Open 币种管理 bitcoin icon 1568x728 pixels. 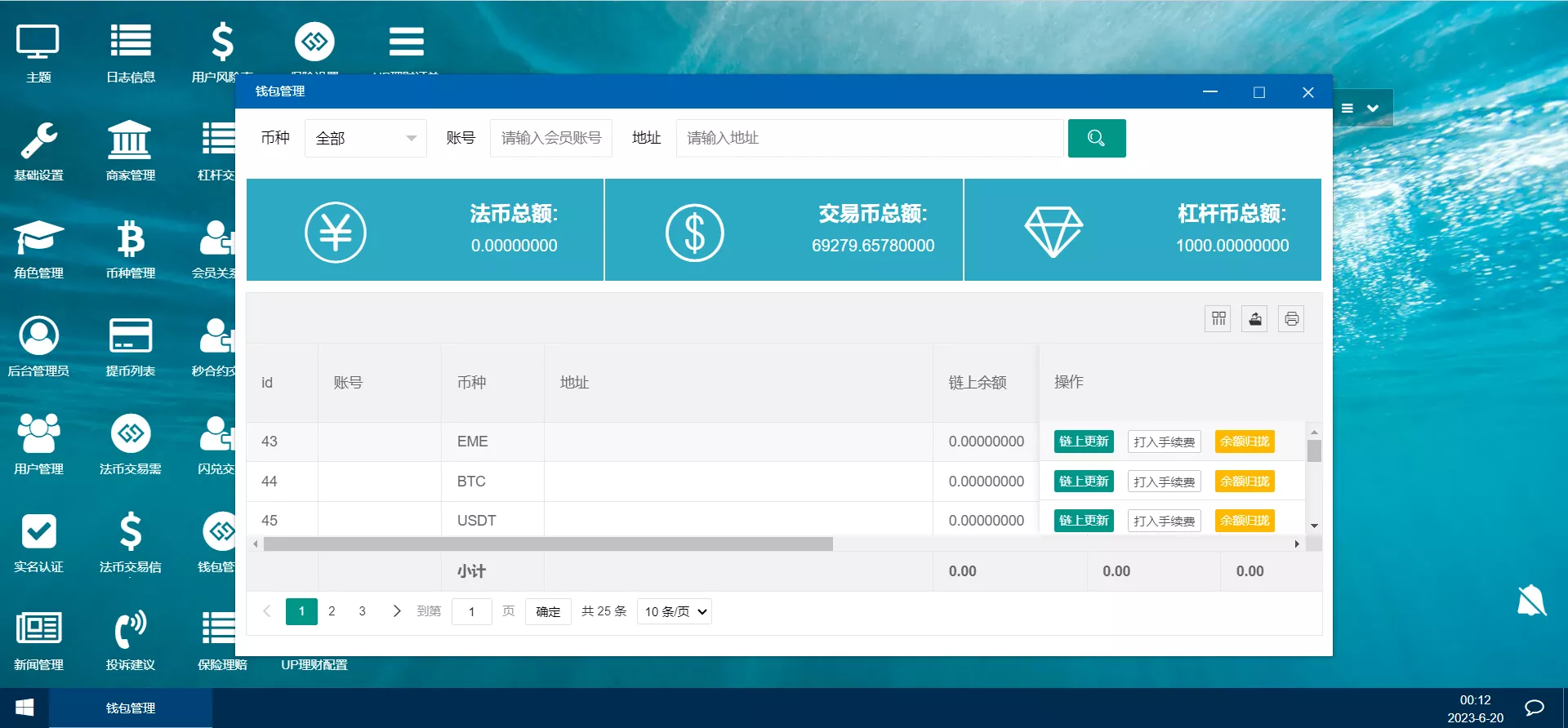click(x=130, y=248)
